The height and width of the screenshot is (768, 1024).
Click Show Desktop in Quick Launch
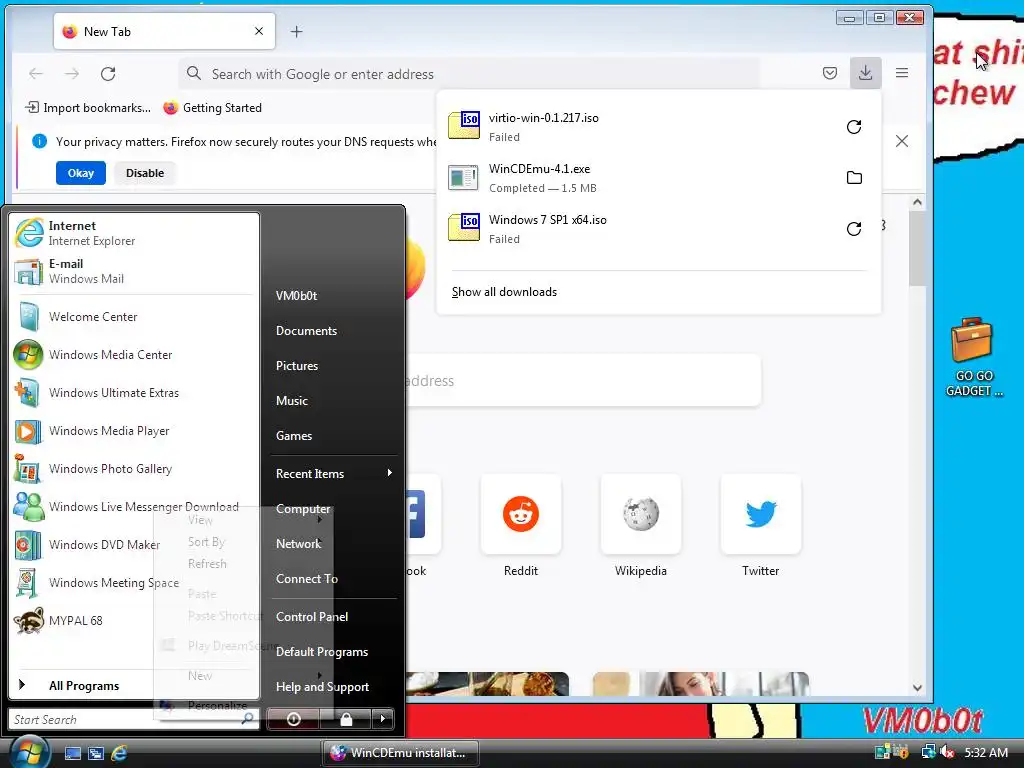(72, 754)
